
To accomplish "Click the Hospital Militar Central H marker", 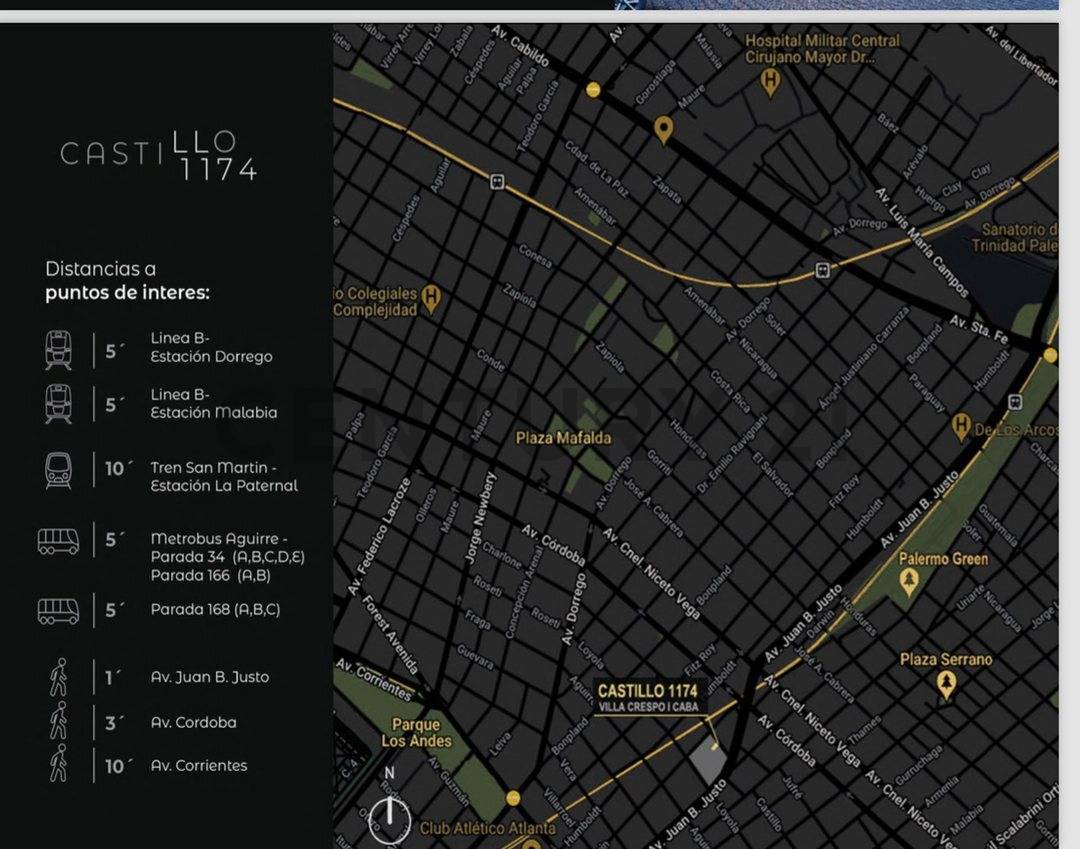I will coord(769,81).
